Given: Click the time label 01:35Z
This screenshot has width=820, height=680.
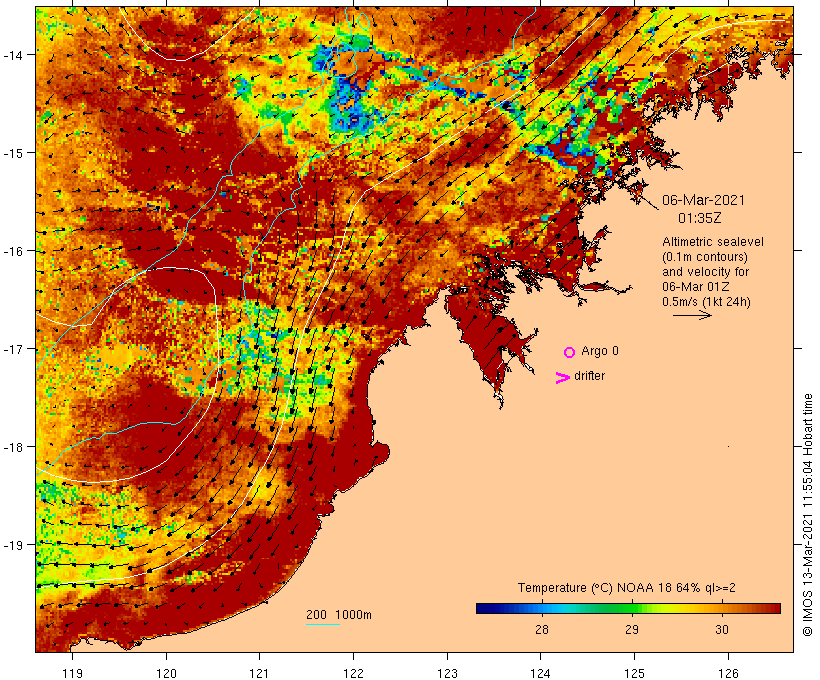Looking at the screenshot, I should click(699, 218).
